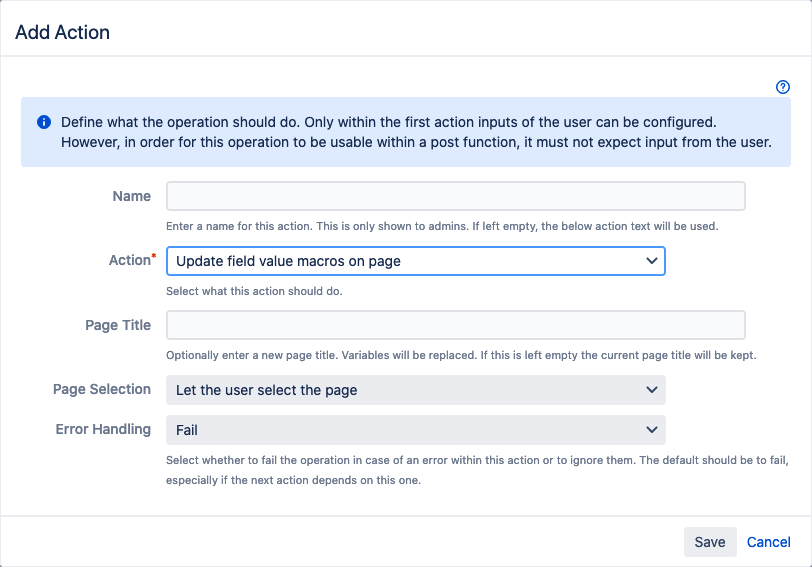Open the Error Handling dropdown set to Fail
This screenshot has width=812, height=567.
415,430
